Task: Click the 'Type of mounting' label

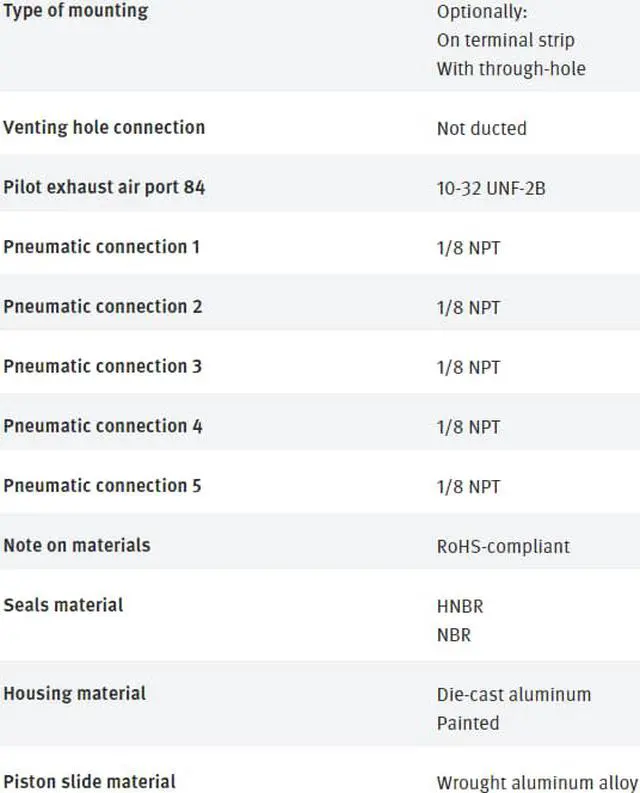Action: click(76, 11)
